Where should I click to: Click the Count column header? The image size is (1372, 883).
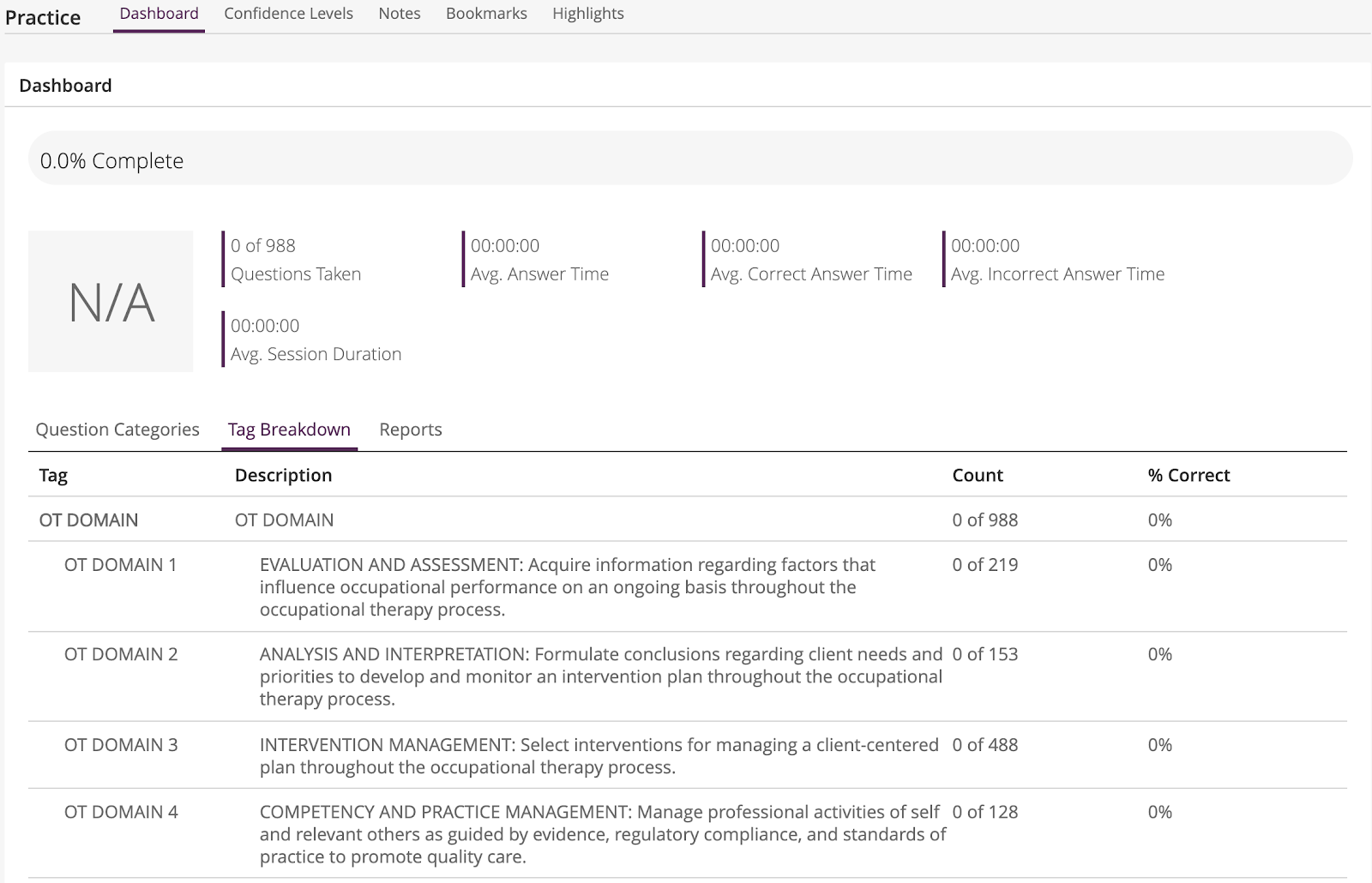click(x=978, y=475)
